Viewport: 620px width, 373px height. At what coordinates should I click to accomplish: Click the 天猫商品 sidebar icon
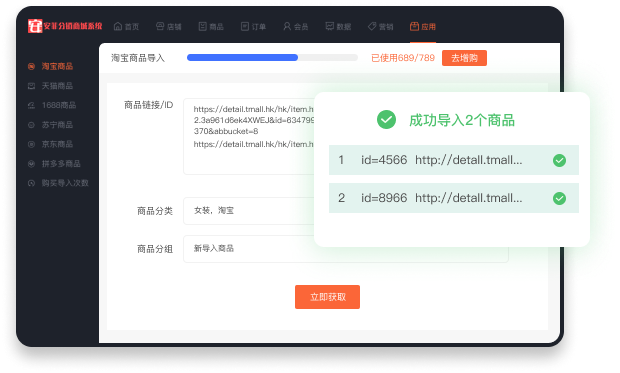coord(31,86)
